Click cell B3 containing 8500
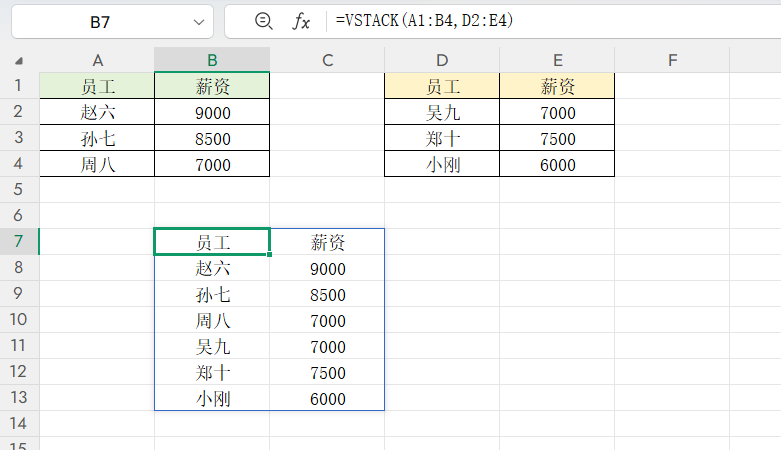 click(212, 138)
